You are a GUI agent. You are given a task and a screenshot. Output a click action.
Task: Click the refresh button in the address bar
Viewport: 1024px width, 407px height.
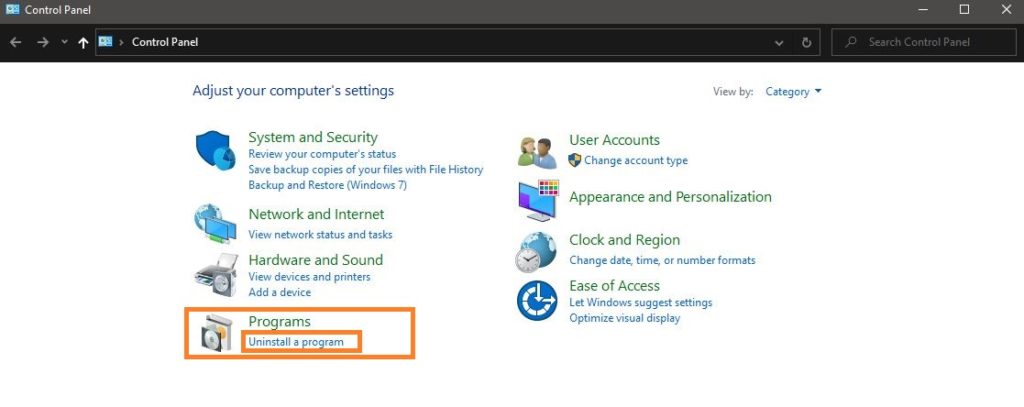[807, 42]
